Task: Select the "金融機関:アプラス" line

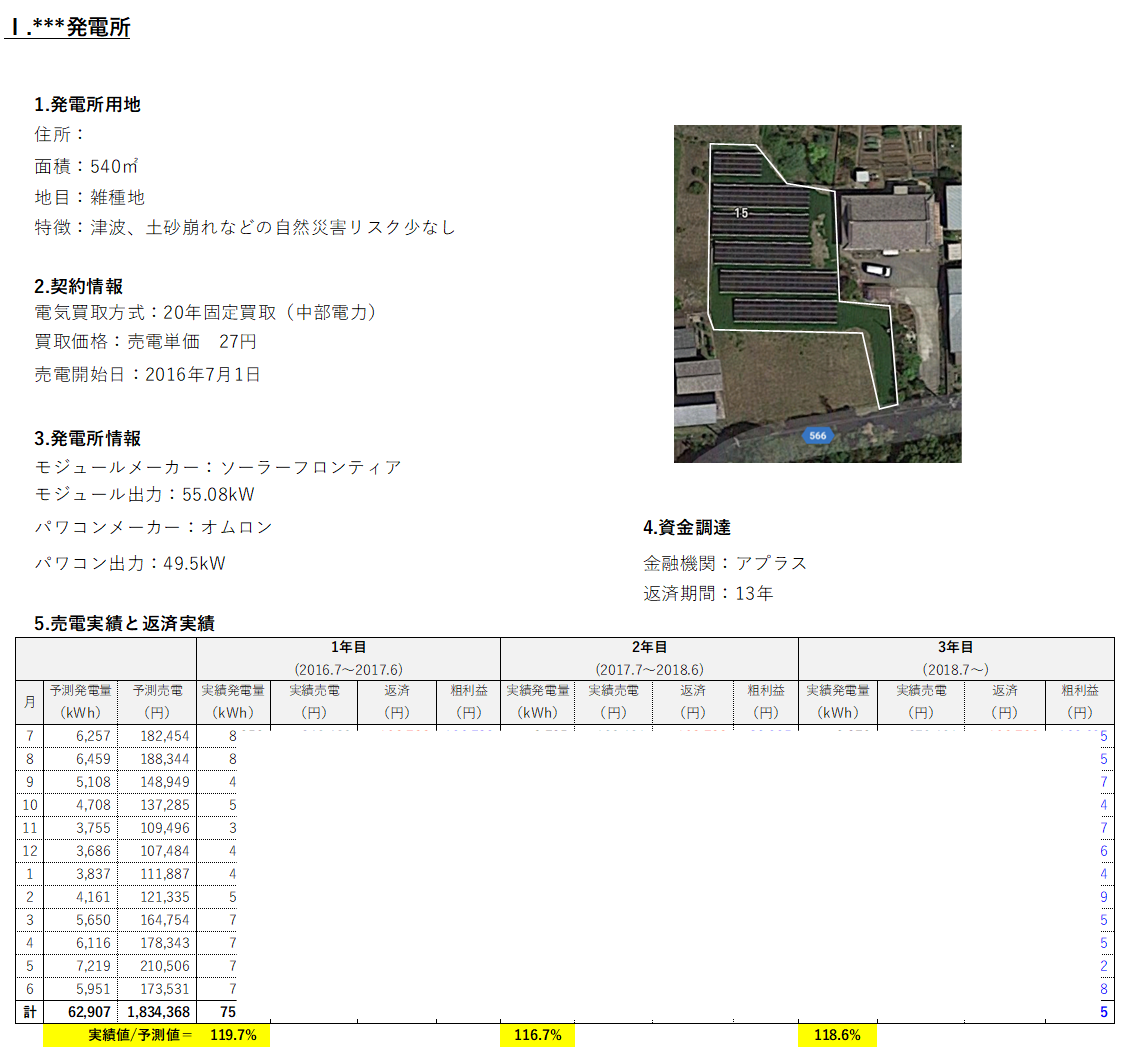Action: click(725, 564)
